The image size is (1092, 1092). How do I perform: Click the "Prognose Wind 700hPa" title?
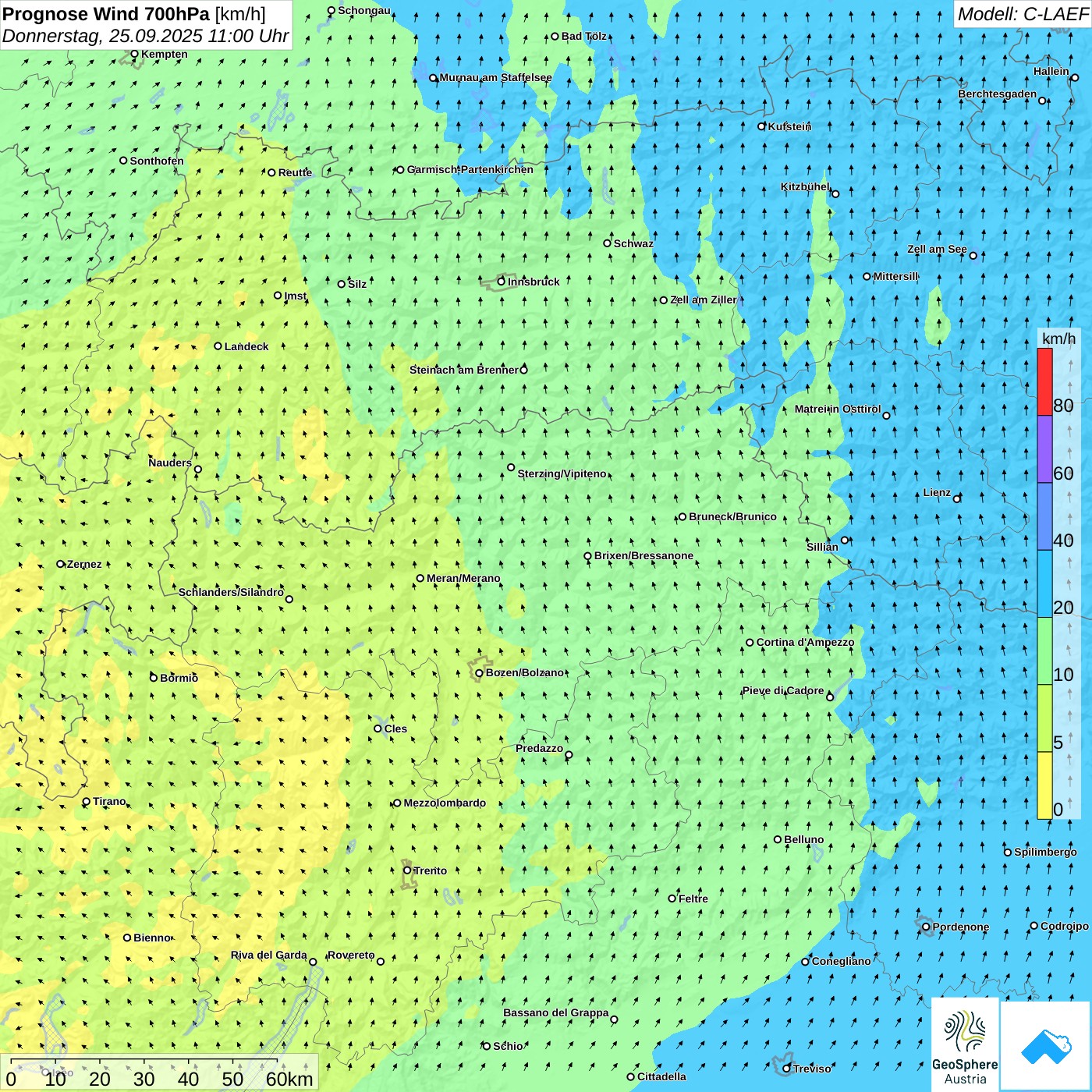(106, 14)
